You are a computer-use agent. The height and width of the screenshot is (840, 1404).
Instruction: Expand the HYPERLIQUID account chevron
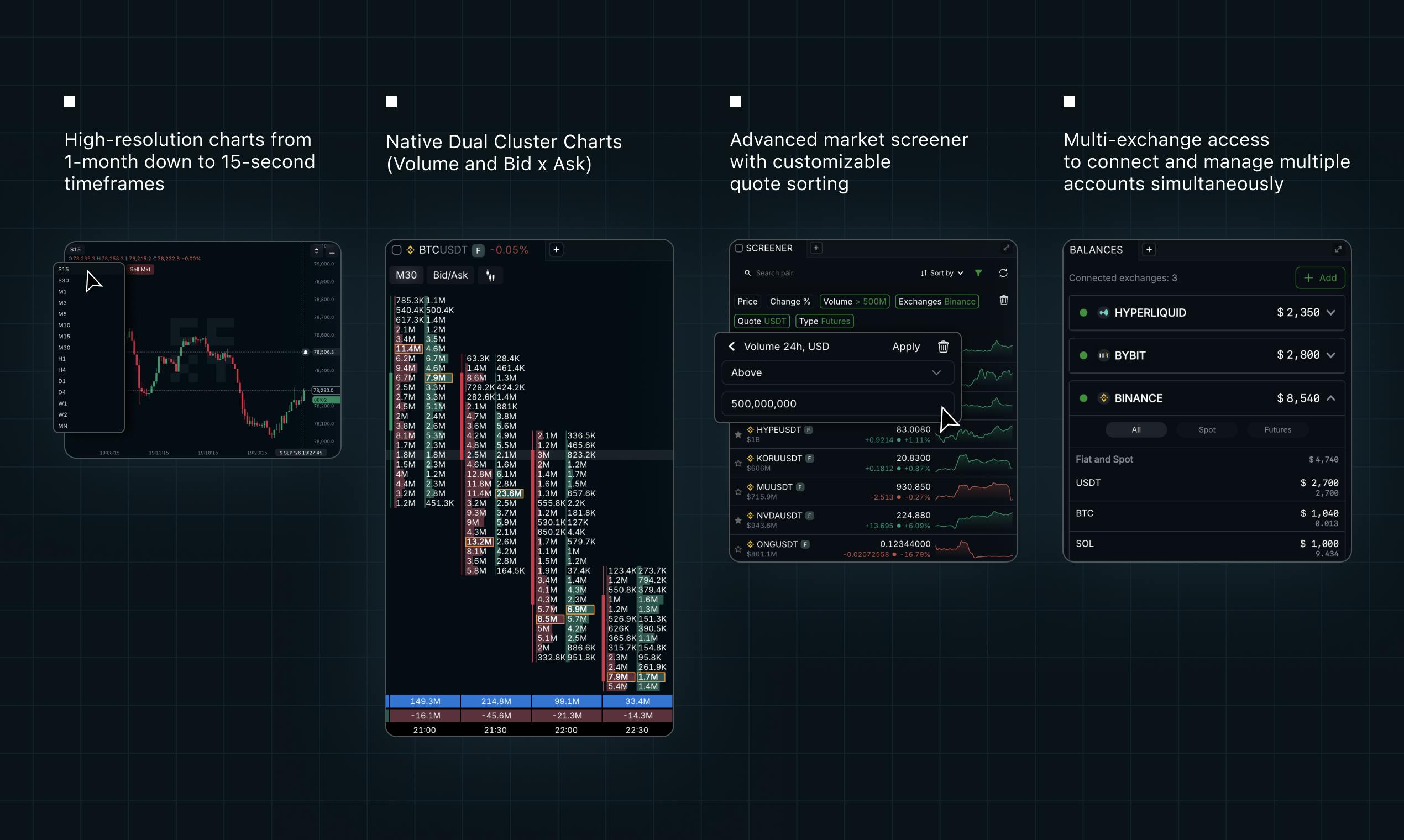click(x=1331, y=312)
